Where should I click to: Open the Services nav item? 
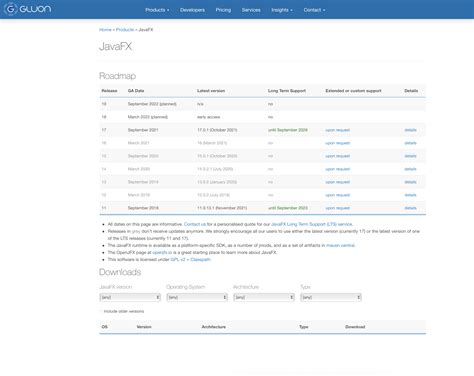point(251,10)
